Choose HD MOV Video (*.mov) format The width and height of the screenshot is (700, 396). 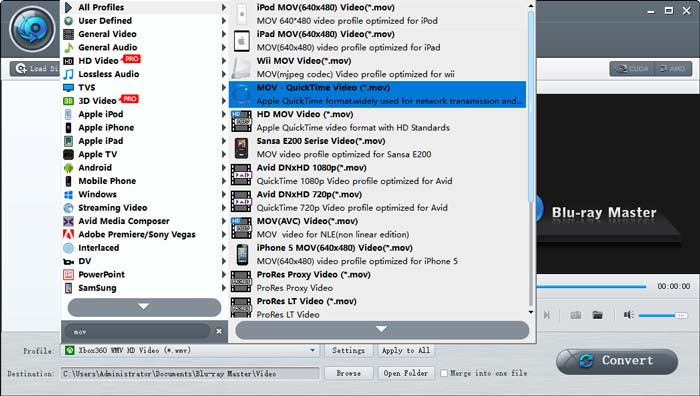(x=377, y=121)
